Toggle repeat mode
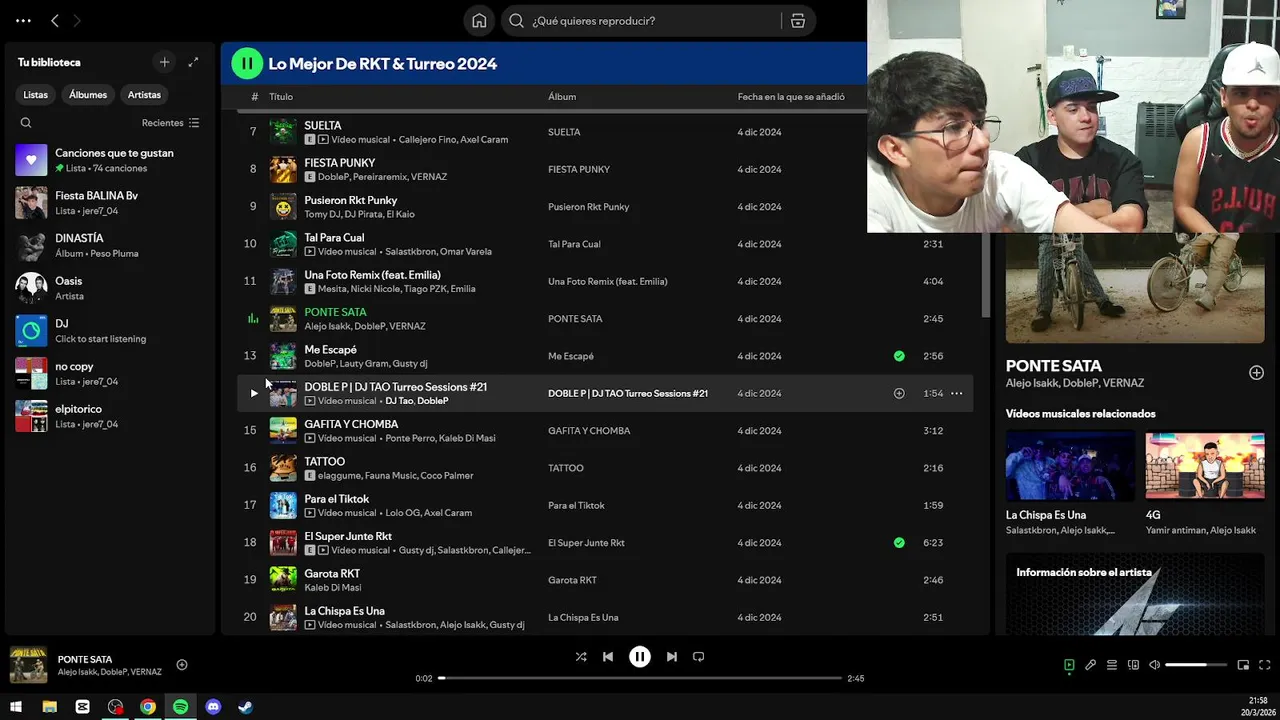The width and height of the screenshot is (1280, 720). point(699,657)
